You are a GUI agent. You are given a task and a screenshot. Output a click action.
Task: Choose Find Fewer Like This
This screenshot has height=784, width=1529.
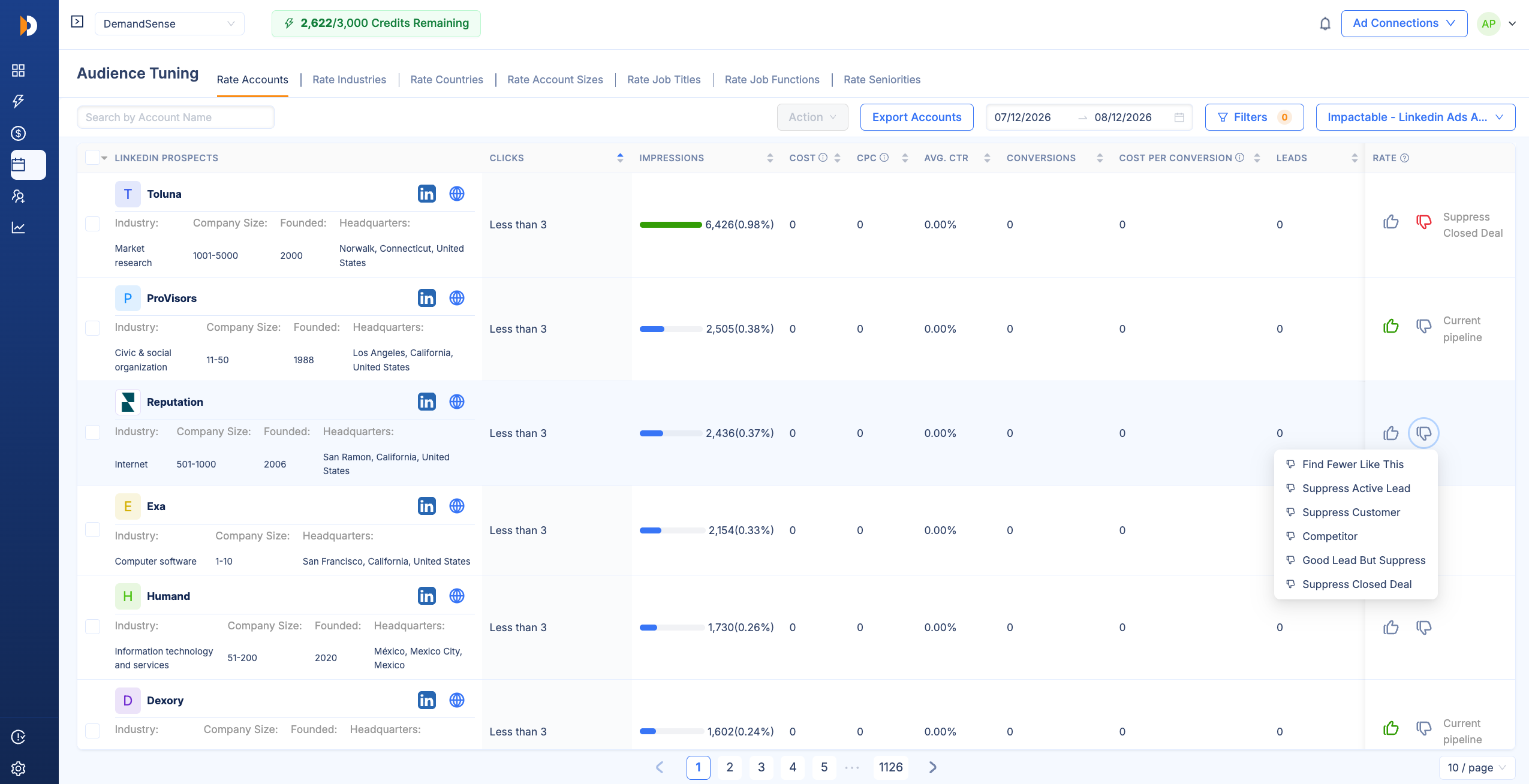[1356, 465]
